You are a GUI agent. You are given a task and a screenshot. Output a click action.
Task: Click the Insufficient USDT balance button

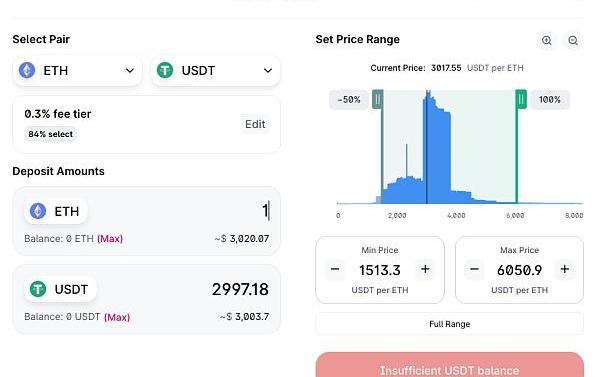450,366
